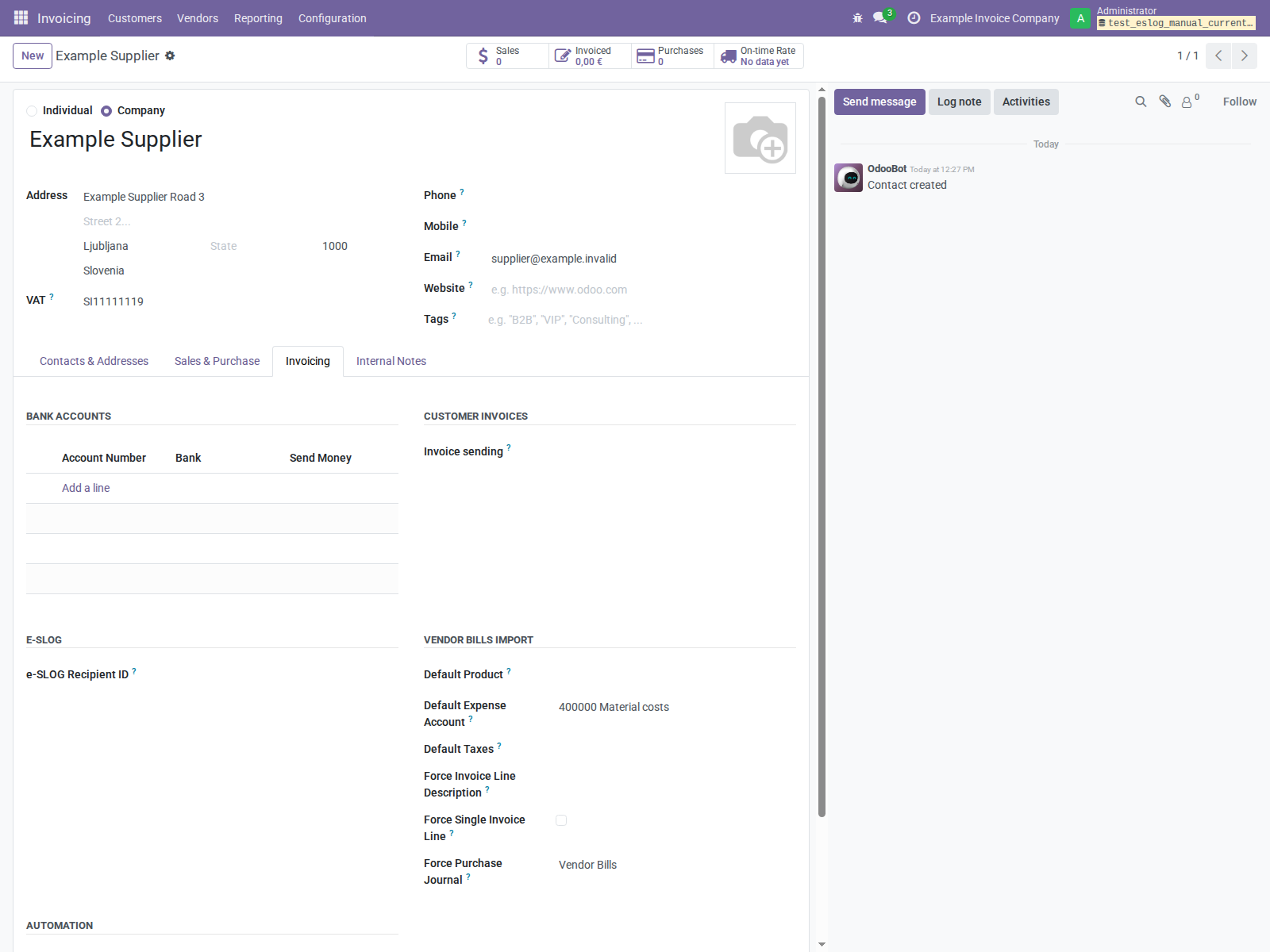
Task: Open the Default Product dropdown field
Action: point(677,674)
